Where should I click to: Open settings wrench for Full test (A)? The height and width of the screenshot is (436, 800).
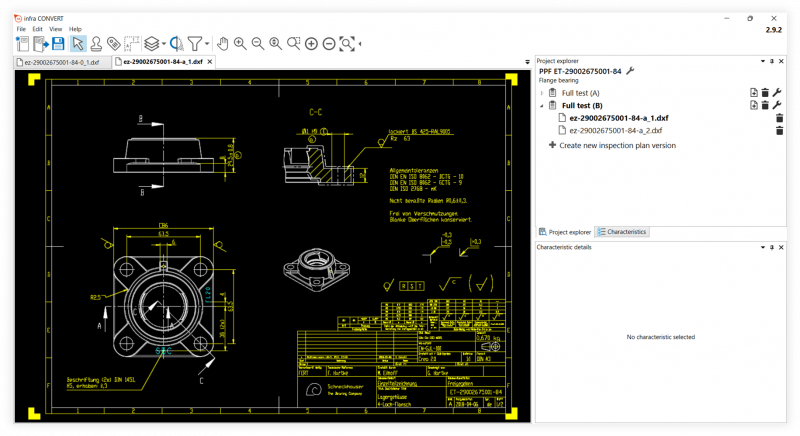pyautogui.click(x=777, y=92)
